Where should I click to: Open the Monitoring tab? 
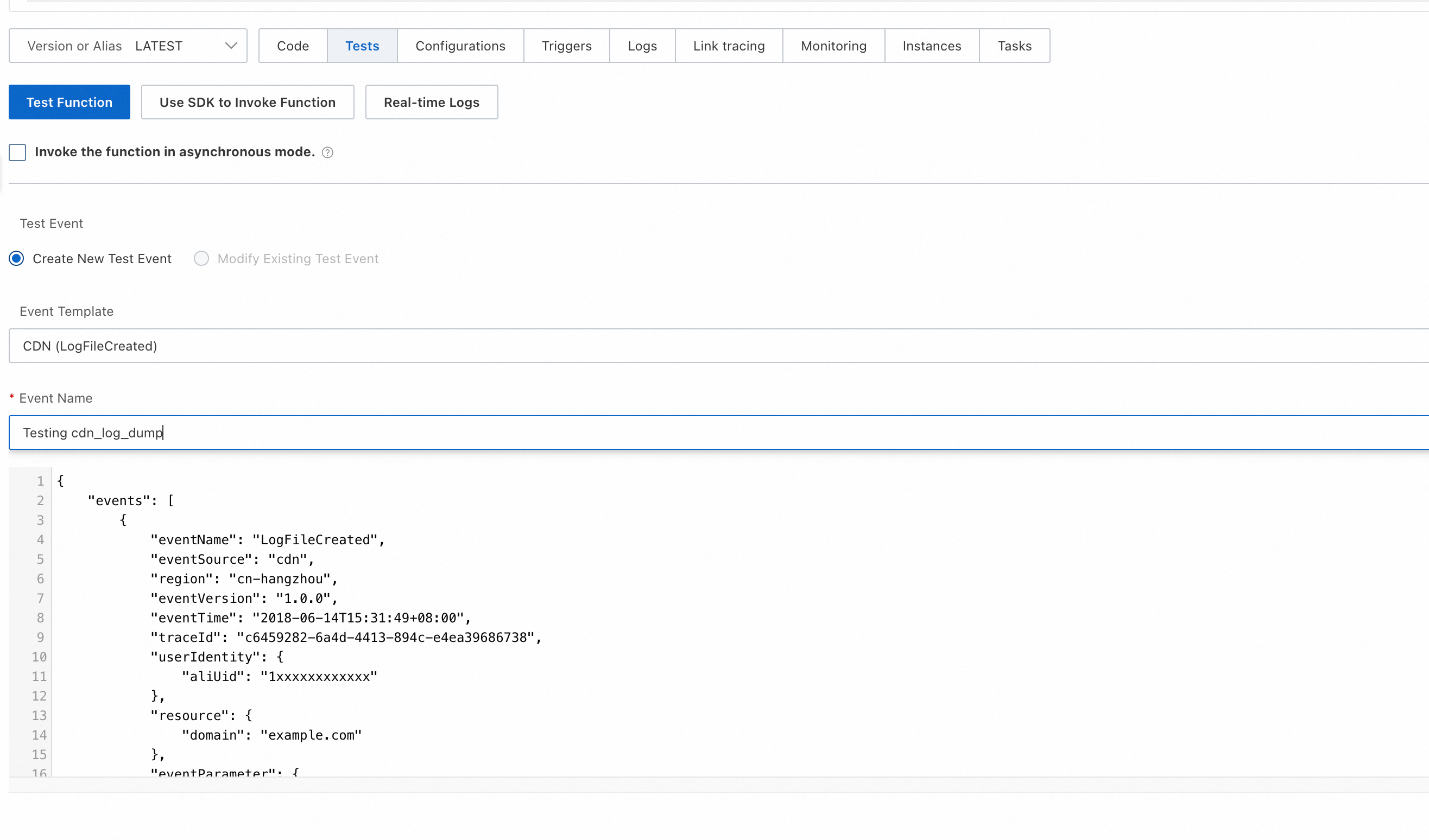coord(833,46)
